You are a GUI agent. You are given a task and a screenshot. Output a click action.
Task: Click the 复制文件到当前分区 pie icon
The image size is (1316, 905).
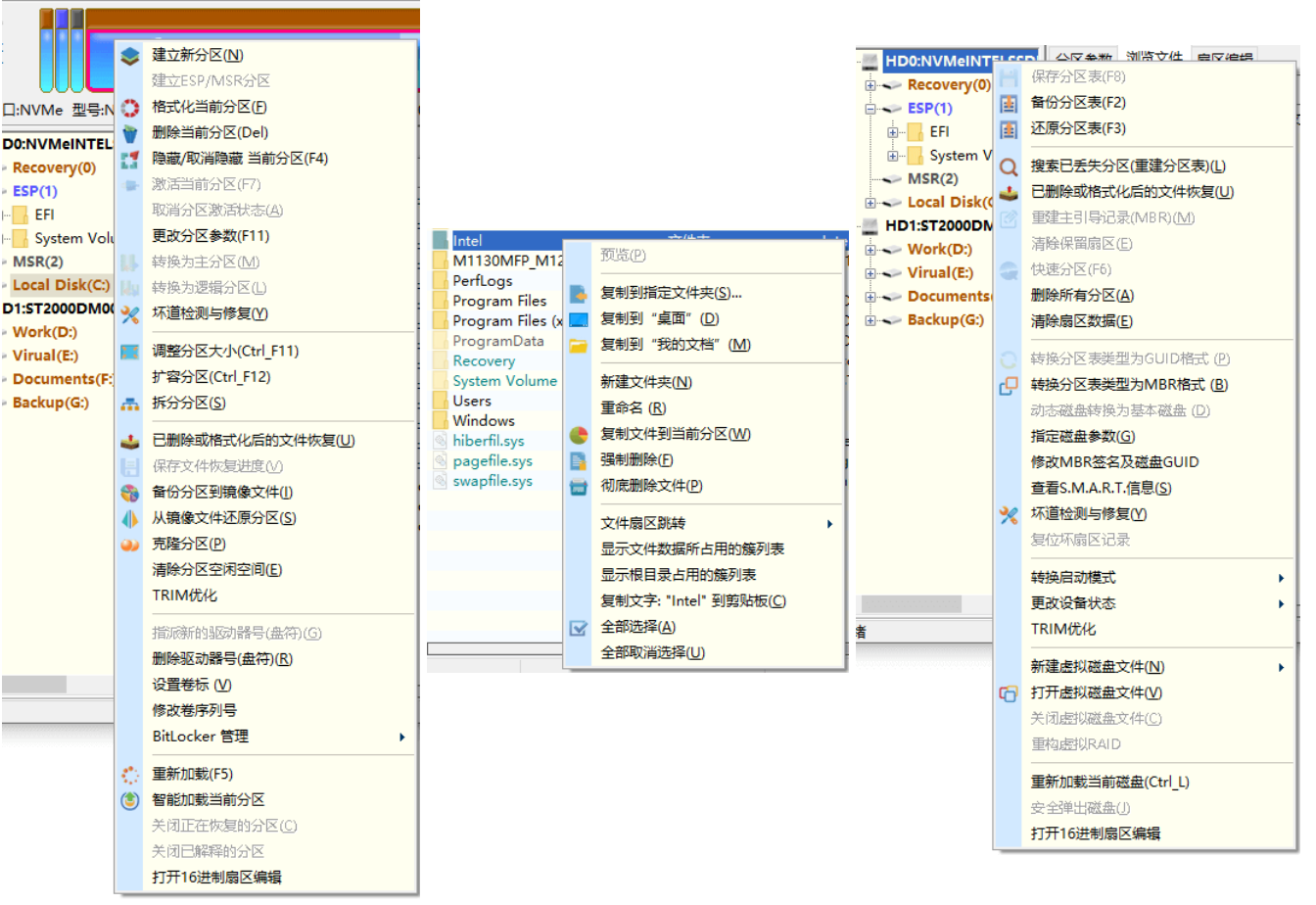click(579, 435)
